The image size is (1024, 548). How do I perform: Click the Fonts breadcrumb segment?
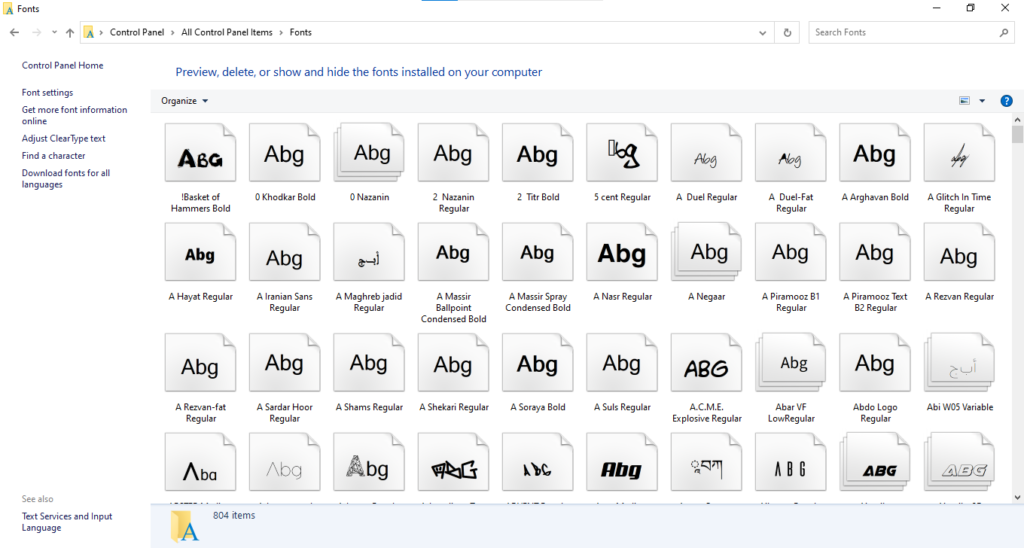click(x=300, y=32)
